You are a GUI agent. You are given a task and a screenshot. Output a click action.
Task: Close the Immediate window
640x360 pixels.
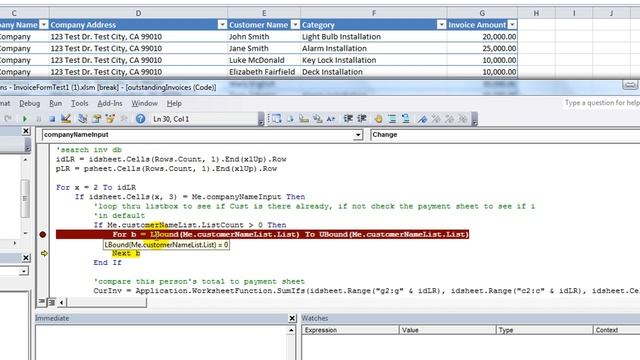[292, 318]
